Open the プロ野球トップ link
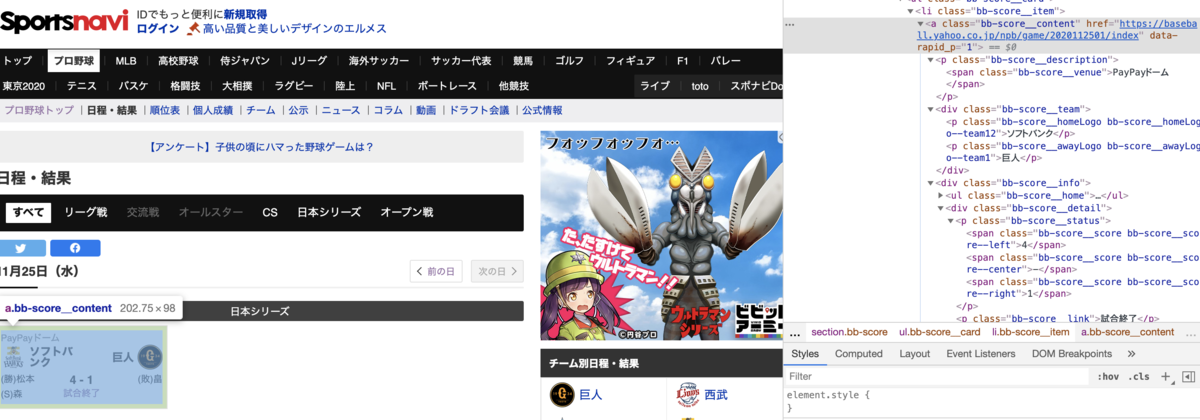 tap(39, 110)
